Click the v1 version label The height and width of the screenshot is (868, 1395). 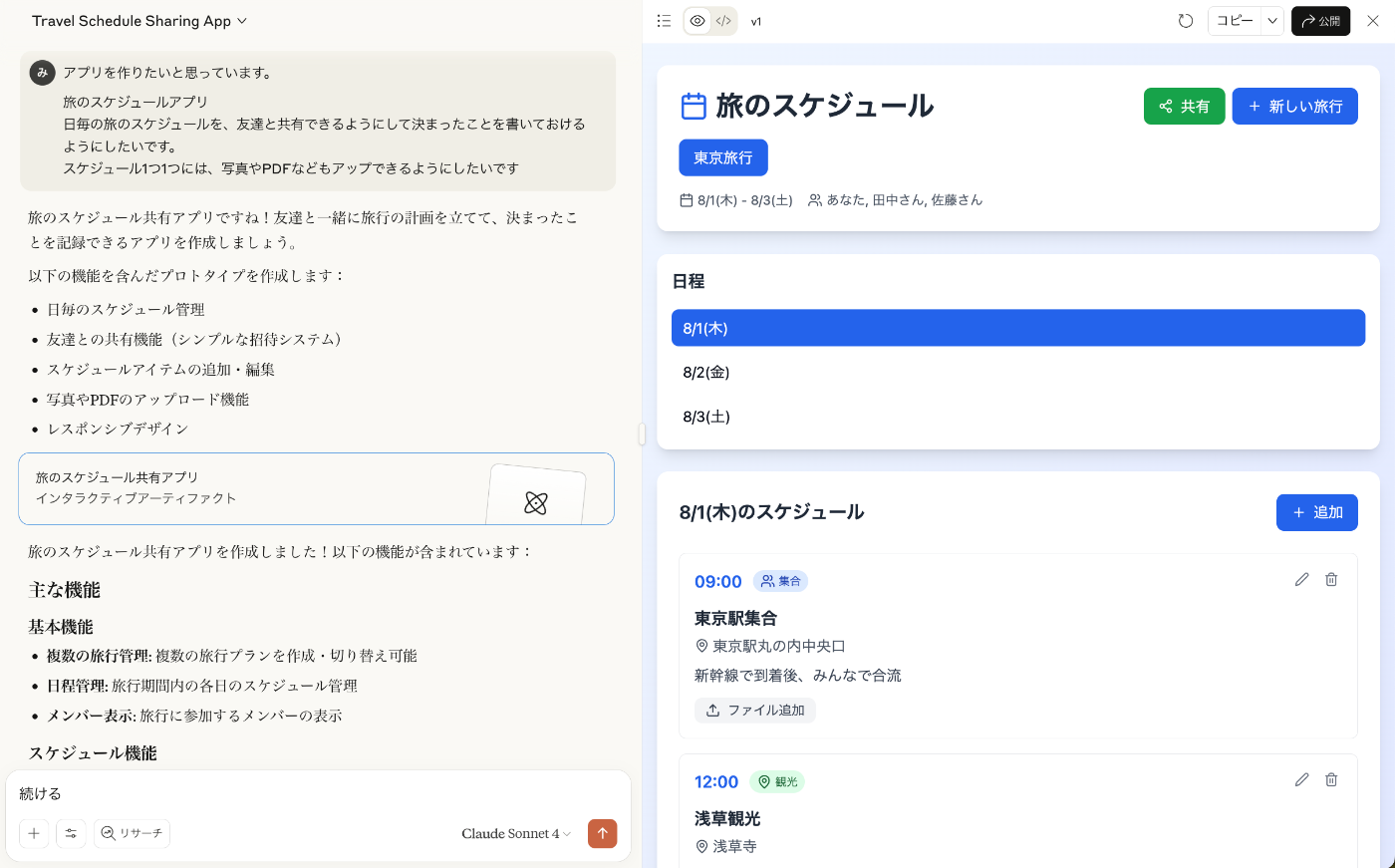click(756, 21)
